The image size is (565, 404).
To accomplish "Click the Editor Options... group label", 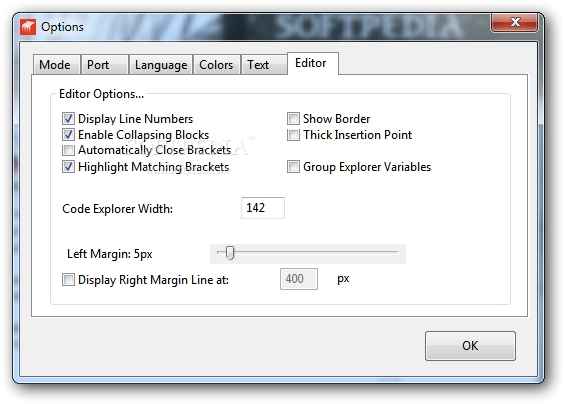I will [x=101, y=94].
